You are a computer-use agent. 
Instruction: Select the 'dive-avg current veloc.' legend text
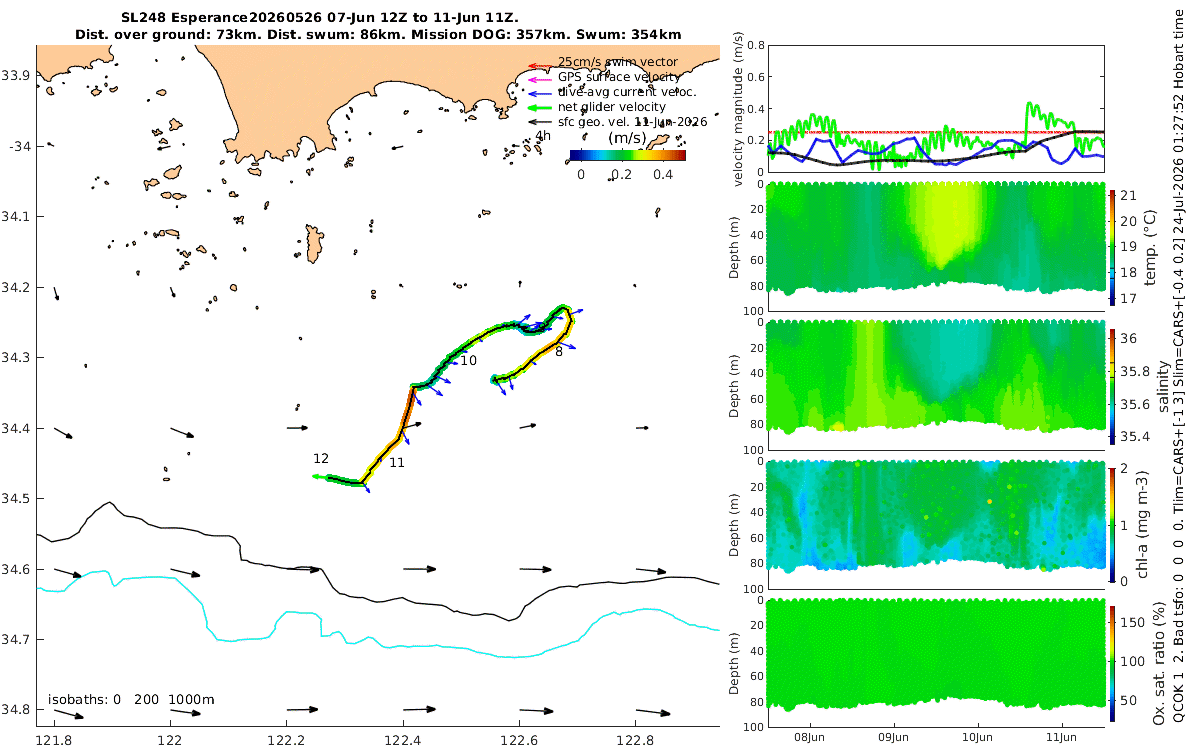[x=626, y=92]
